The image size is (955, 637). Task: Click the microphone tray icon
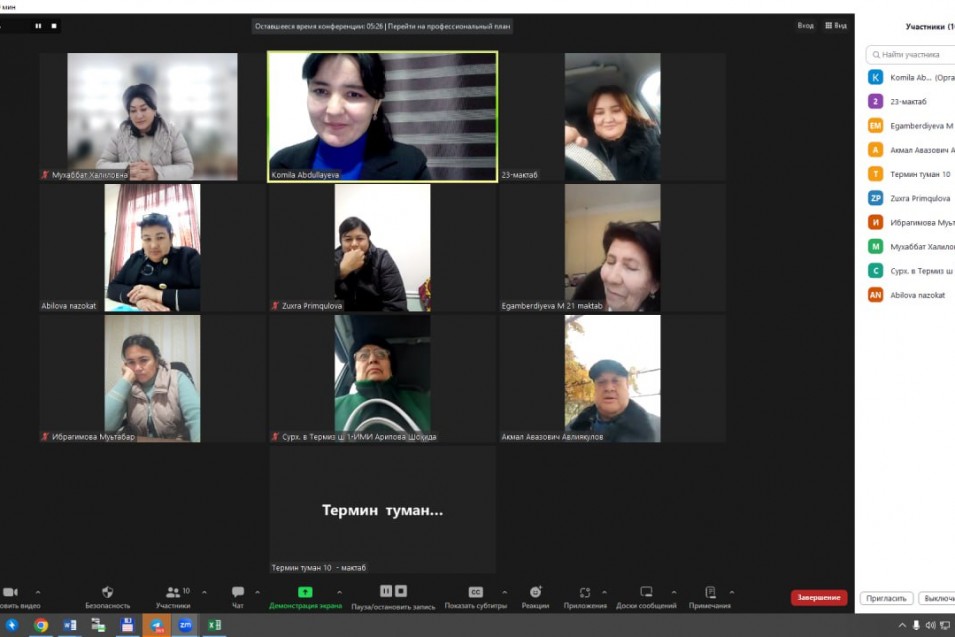(x=916, y=625)
